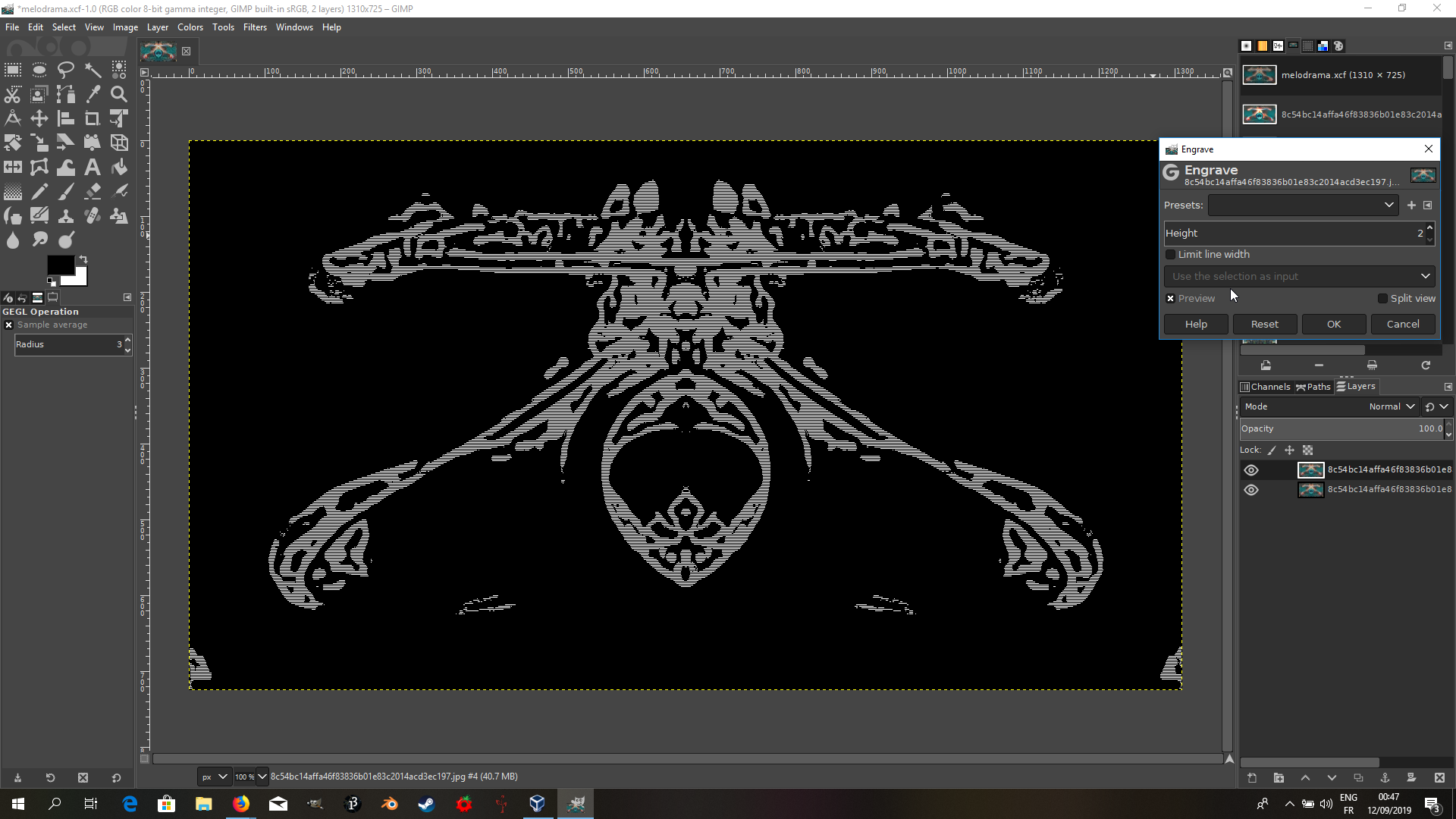This screenshot has height=819, width=1456.
Task: Expand the zoom percentage dropdown in status bar
Action: pos(262,777)
